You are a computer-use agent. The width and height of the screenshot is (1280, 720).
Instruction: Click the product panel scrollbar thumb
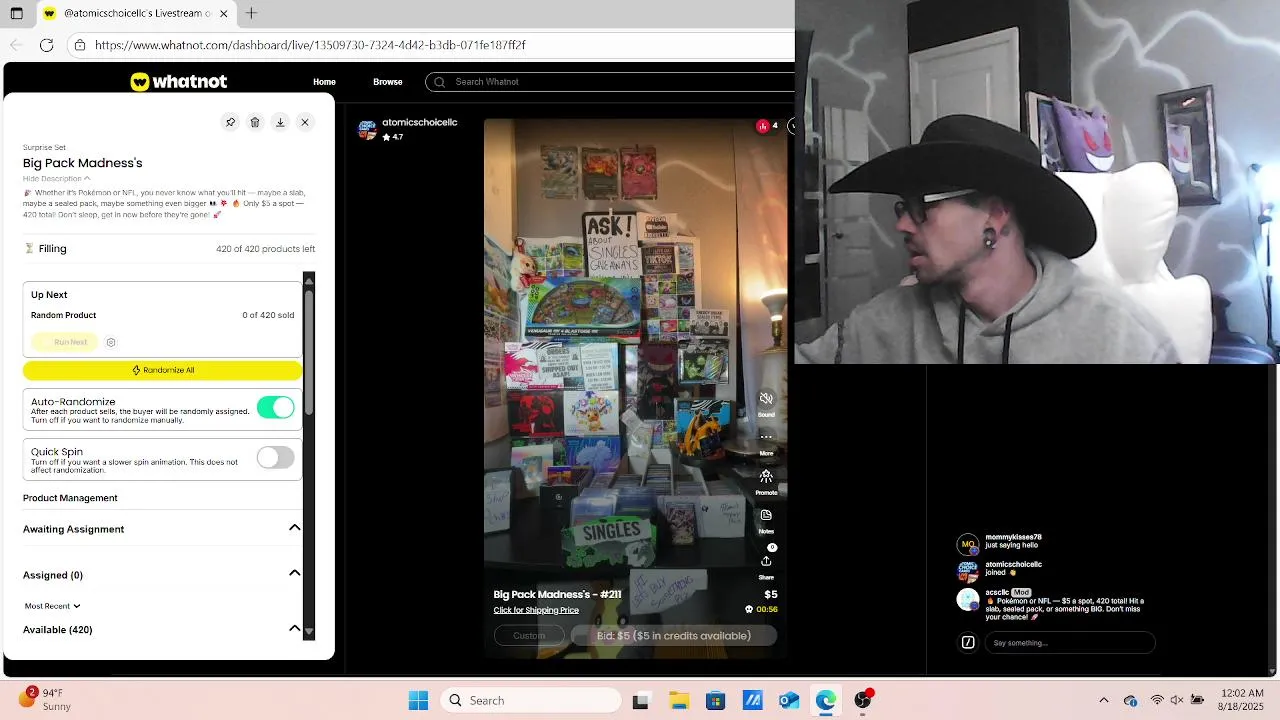pos(309,350)
